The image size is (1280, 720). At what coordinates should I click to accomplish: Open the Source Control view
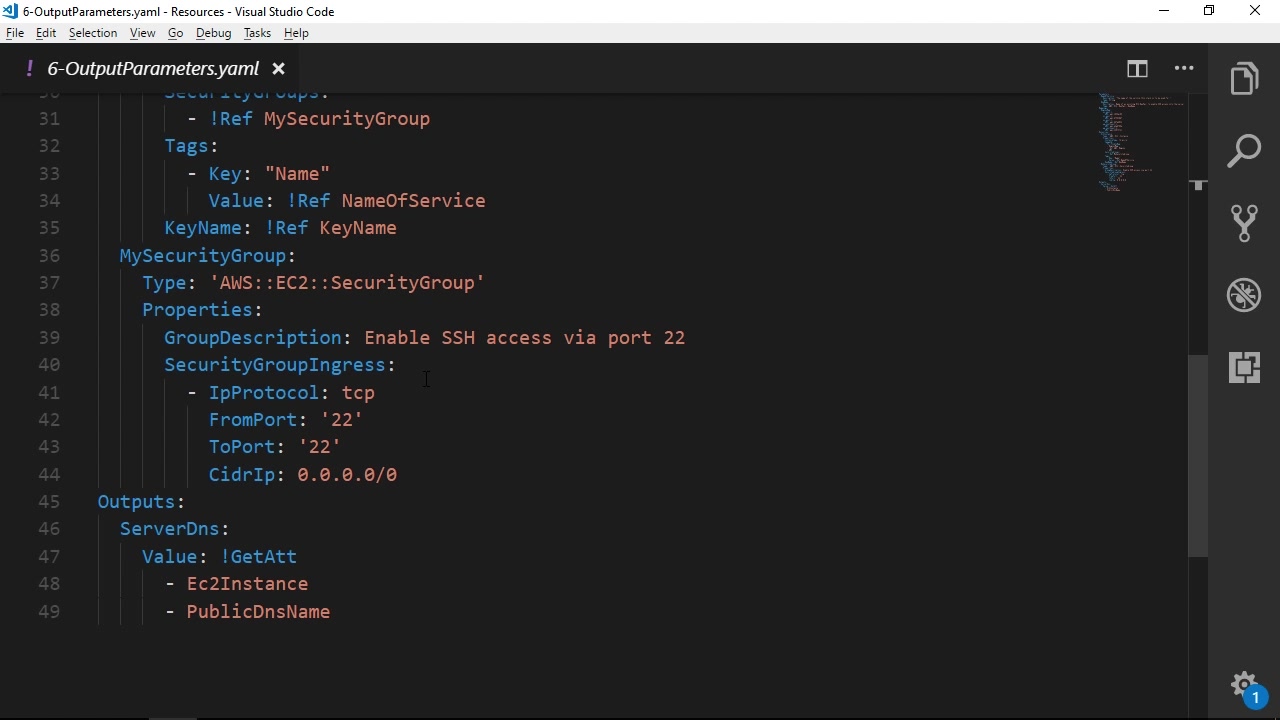(1244, 223)
